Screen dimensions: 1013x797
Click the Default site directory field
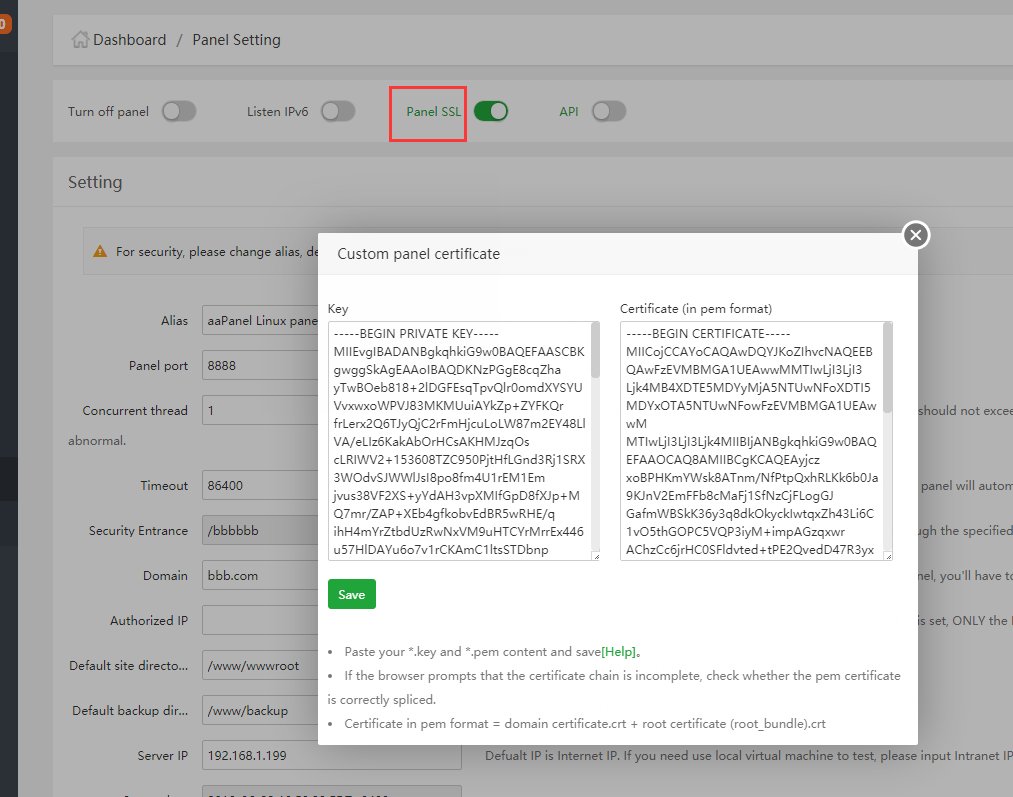coord(260,666)
